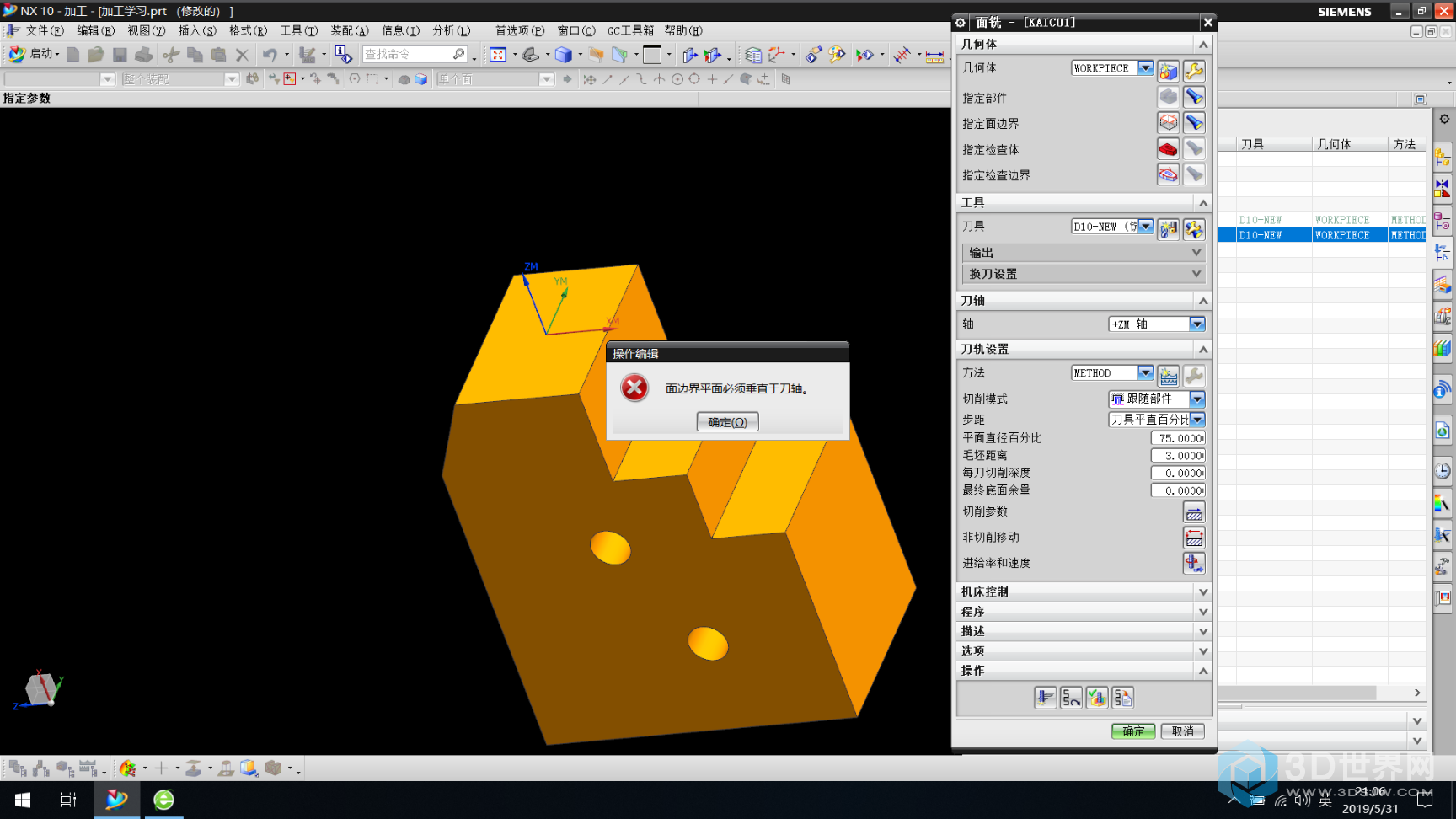Expand the 描述 section
This screenshot has height=819, width=1456.
tap(1084, 631)
